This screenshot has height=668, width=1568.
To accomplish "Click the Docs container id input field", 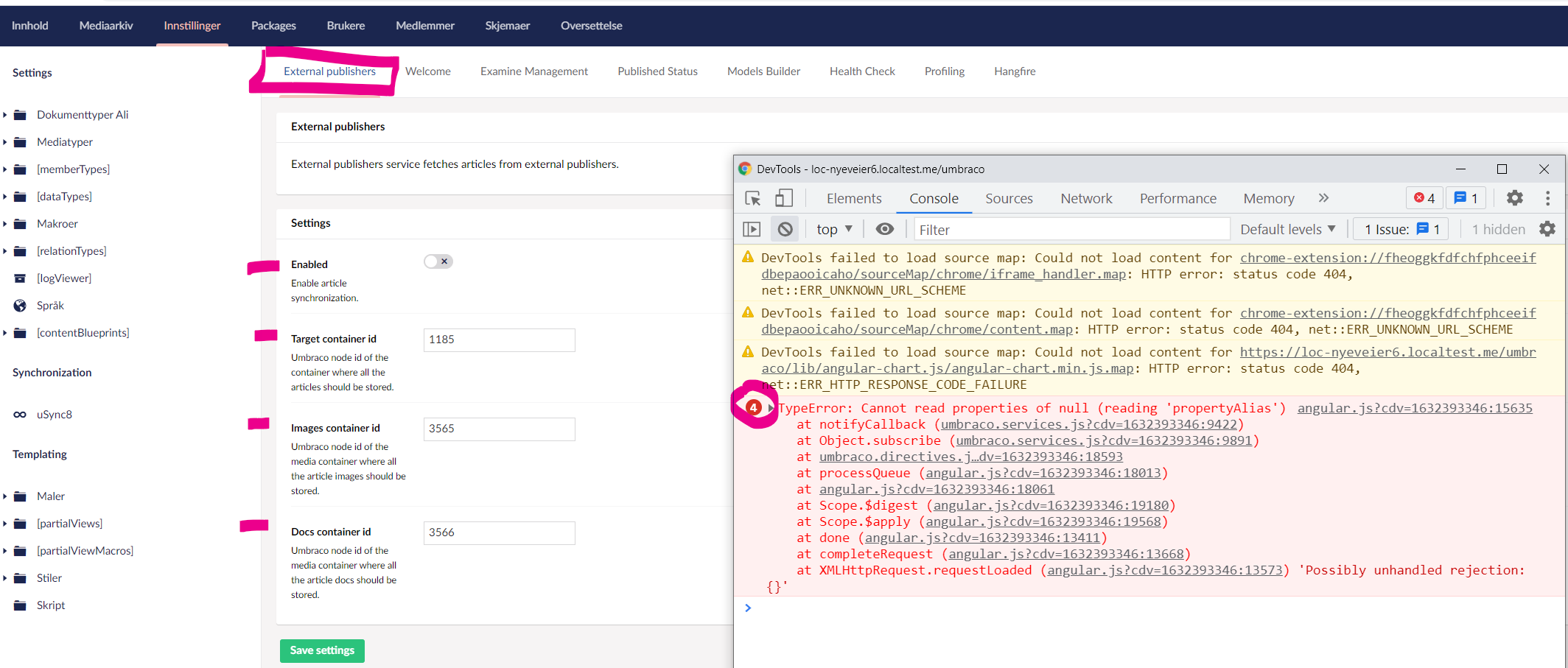I will tap(500, 532).
